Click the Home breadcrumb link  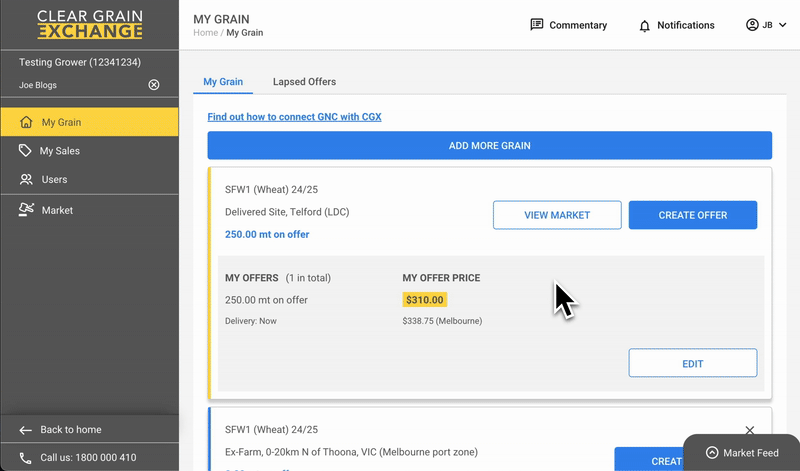(x=206, y=33)
